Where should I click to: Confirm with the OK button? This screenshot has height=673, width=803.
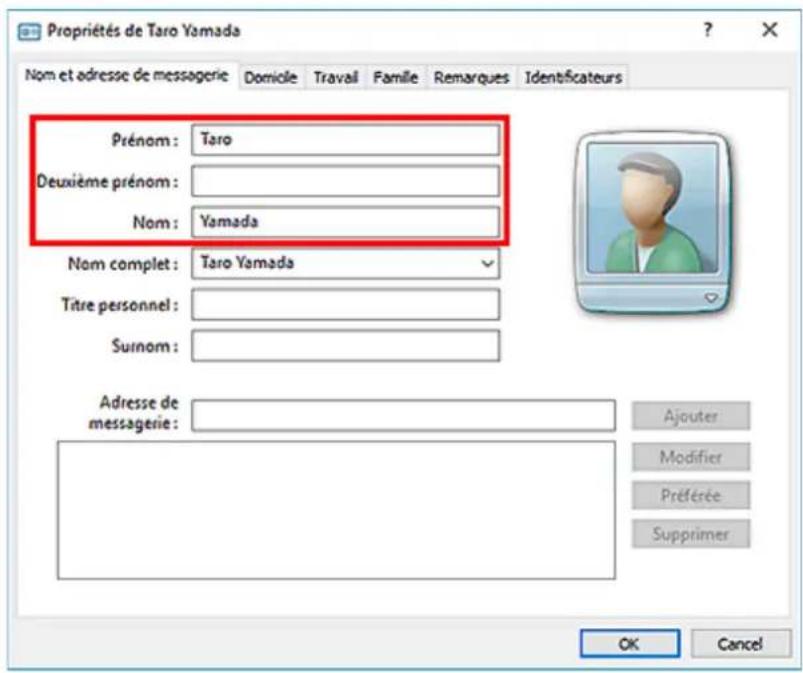630,644
